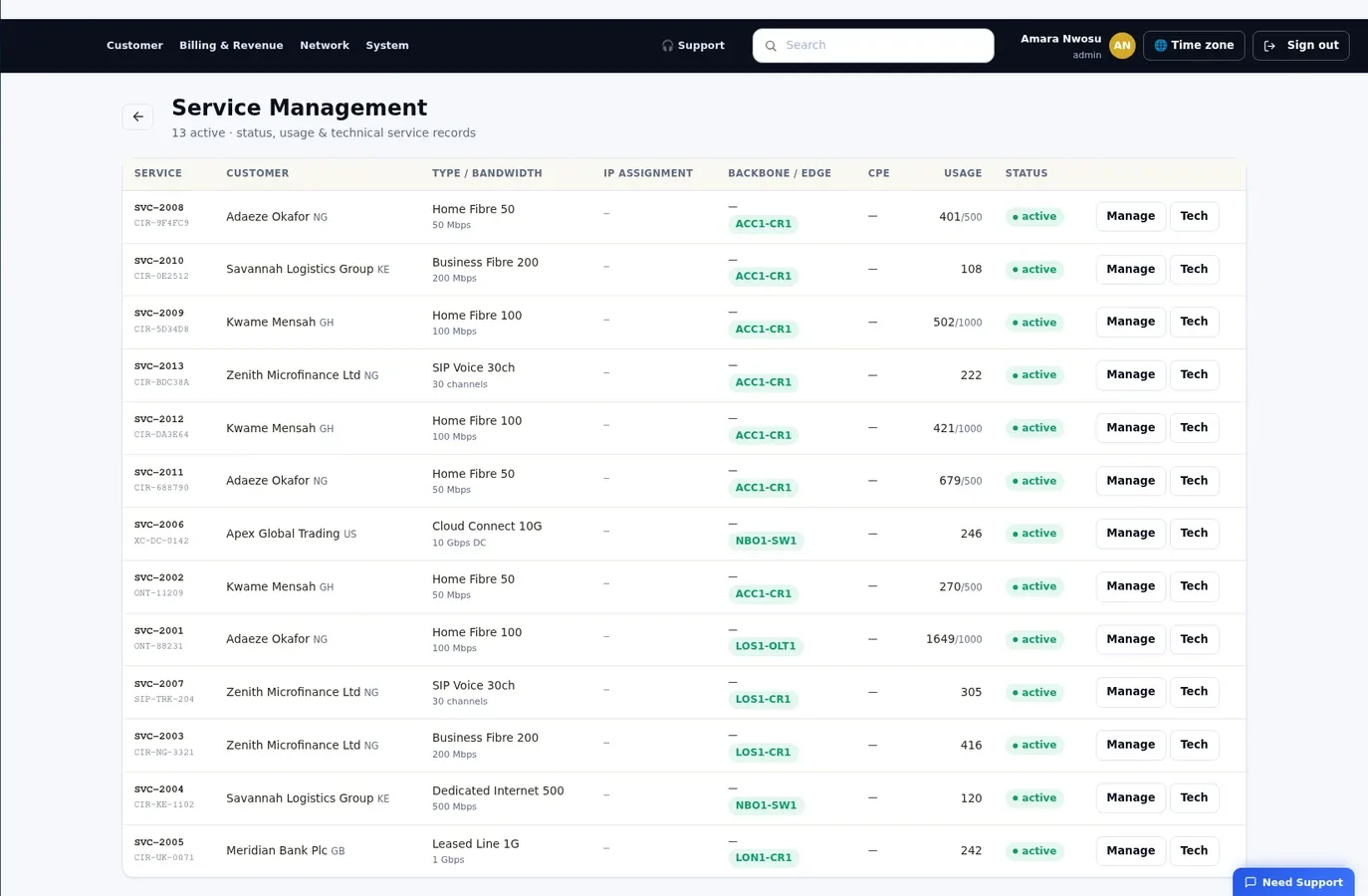Manage service SVC-2011
Screen dimensions: 1368x896
[x=1130, y=480]
